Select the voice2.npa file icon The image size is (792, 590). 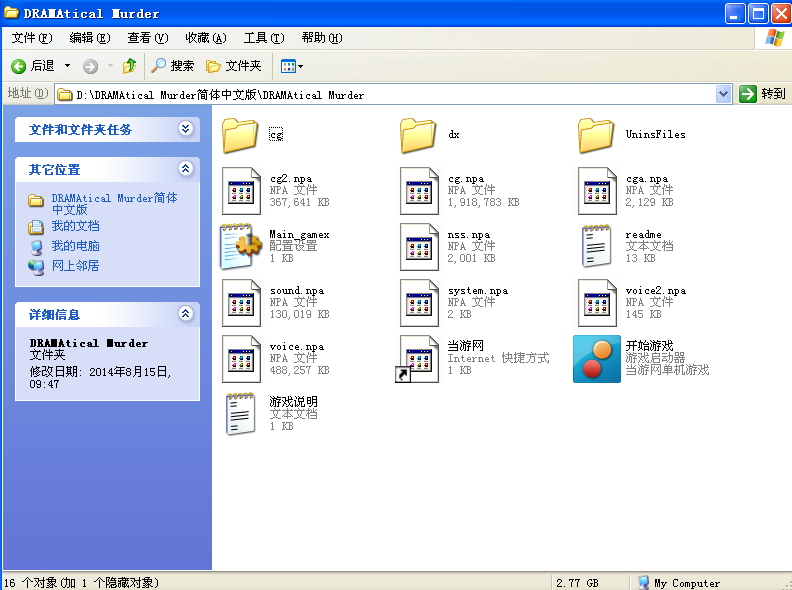tap(598, 303)
